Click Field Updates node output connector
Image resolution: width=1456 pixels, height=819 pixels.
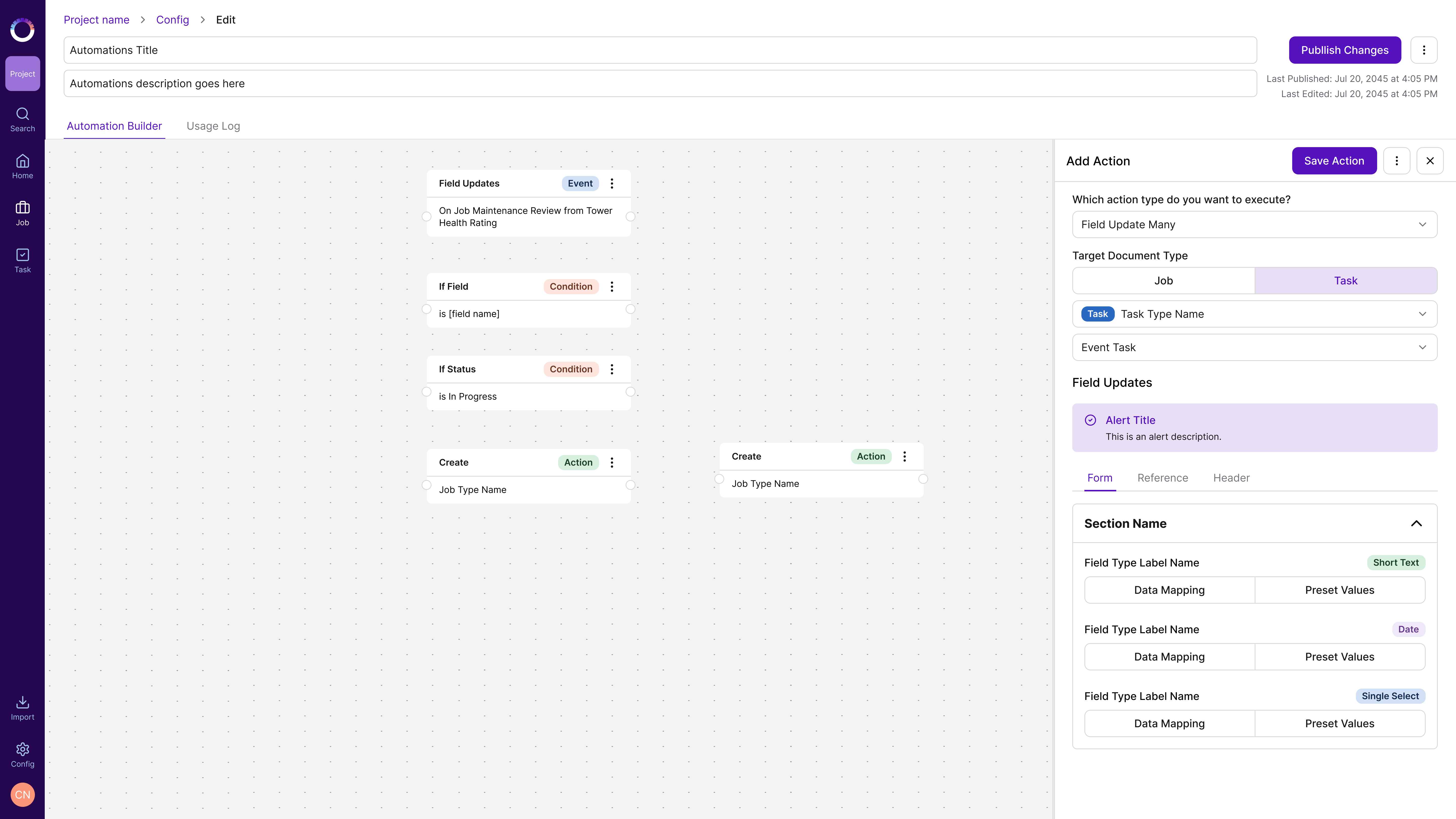(630, 216)
